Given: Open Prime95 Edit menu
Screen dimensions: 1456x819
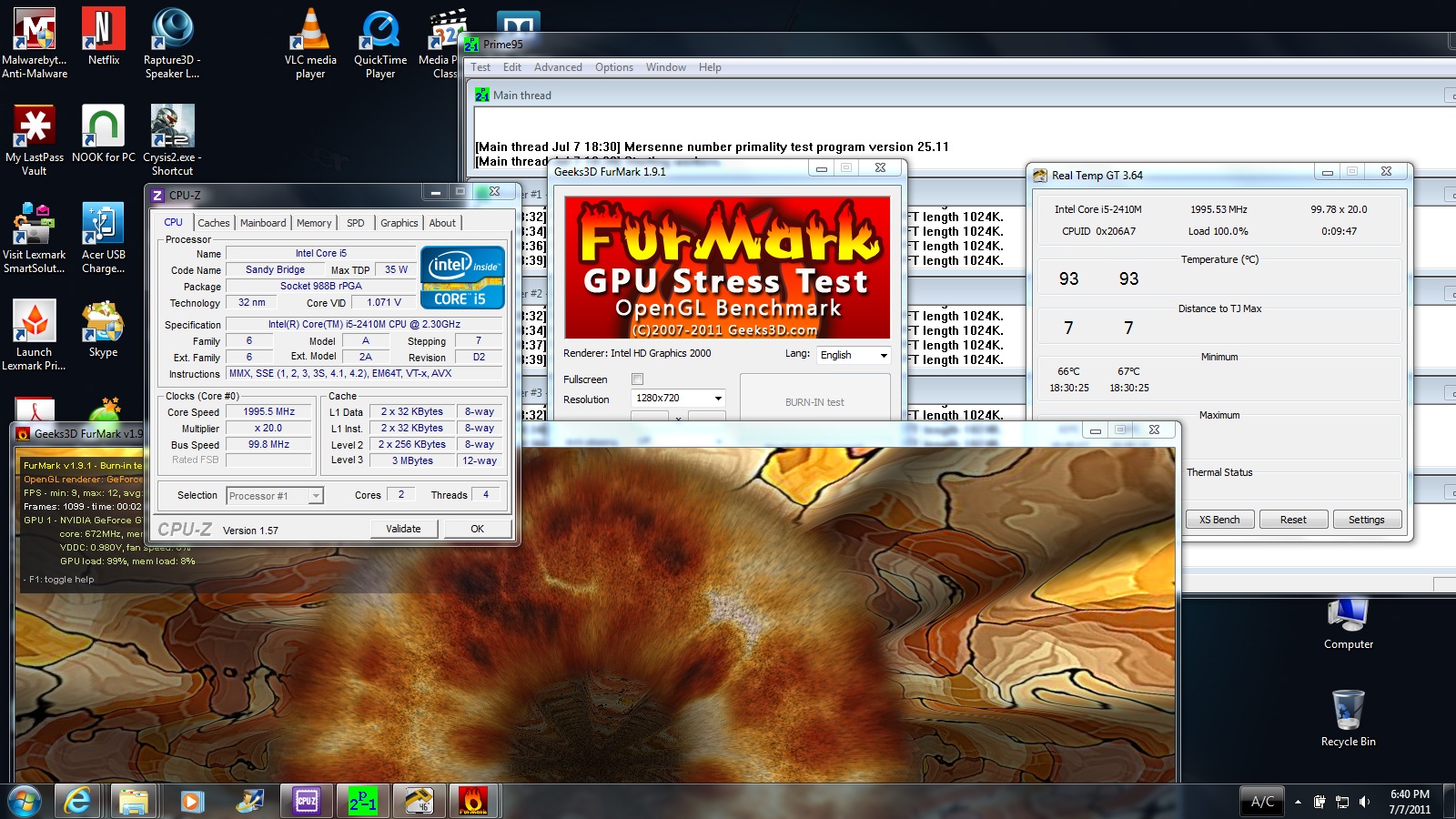Looking at the screenshot, I should [x=512, y=67].
